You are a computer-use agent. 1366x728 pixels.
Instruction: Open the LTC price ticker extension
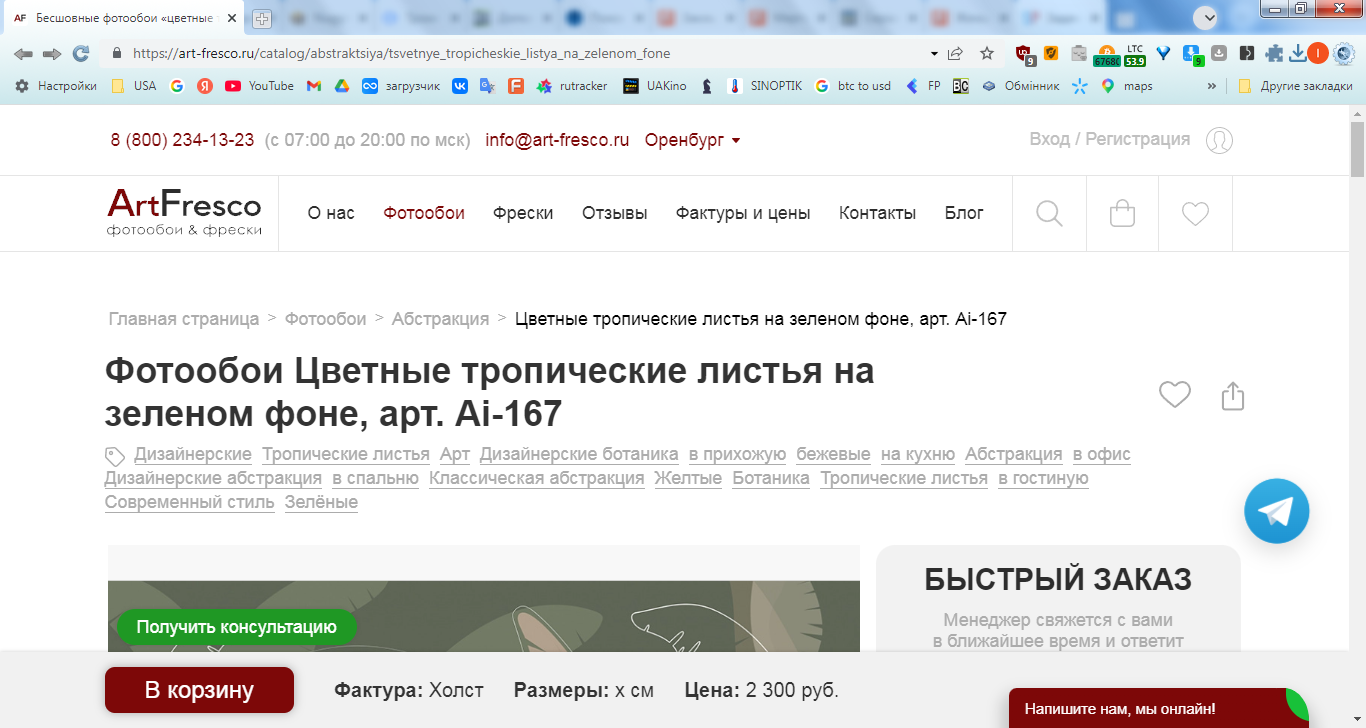pyautogui.click(x=1134, y=55)
